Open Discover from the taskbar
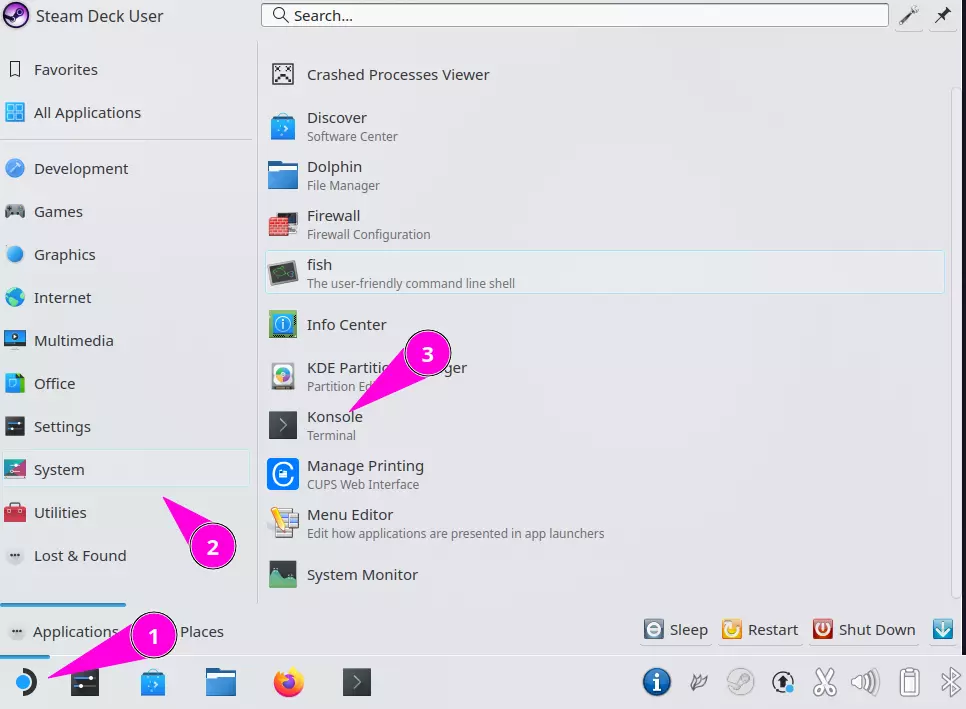 (x=153, y=683)
